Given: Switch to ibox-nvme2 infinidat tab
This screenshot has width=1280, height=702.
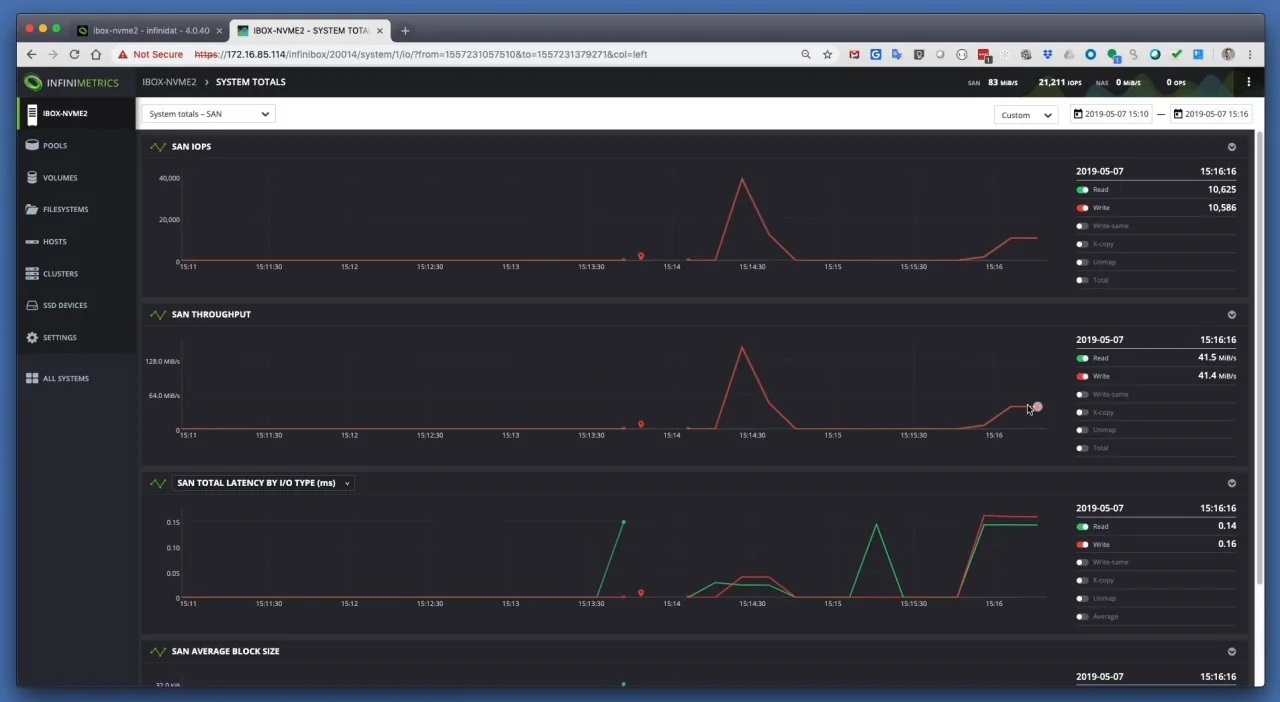Looking at the screenshot, I should [x=150, y=31].
